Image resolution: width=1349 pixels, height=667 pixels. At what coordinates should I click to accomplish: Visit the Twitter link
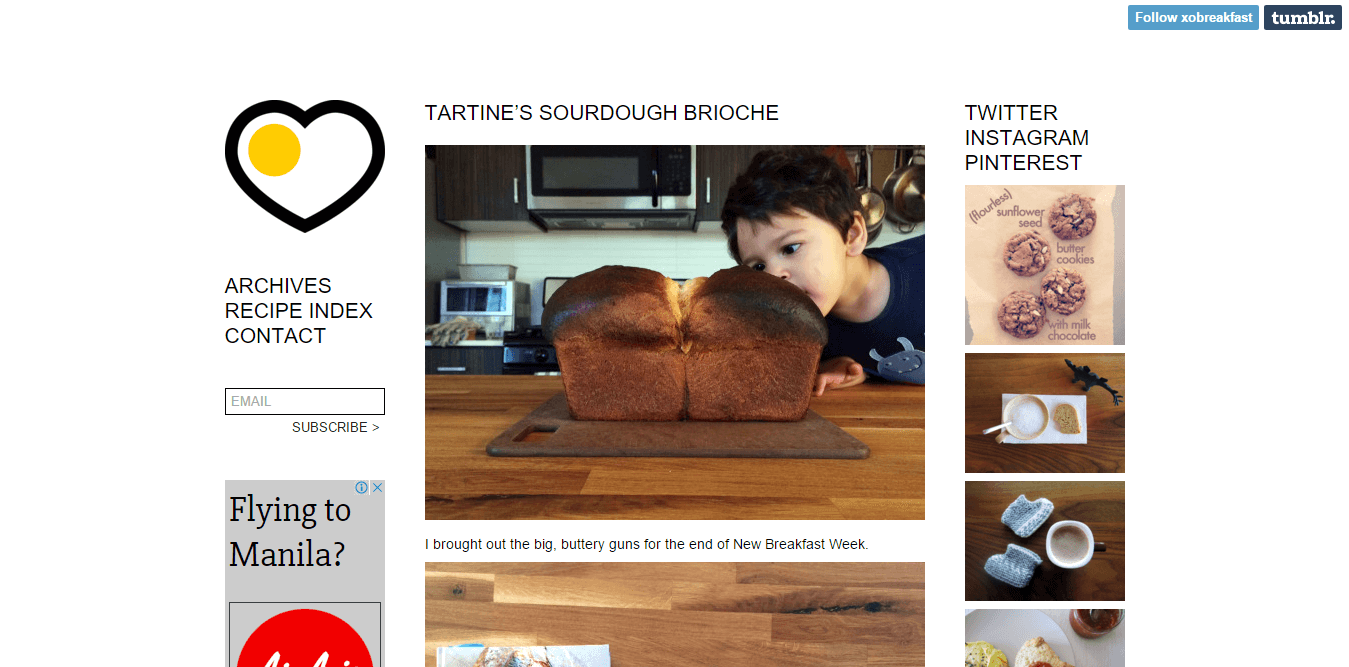coord(1011,113)
